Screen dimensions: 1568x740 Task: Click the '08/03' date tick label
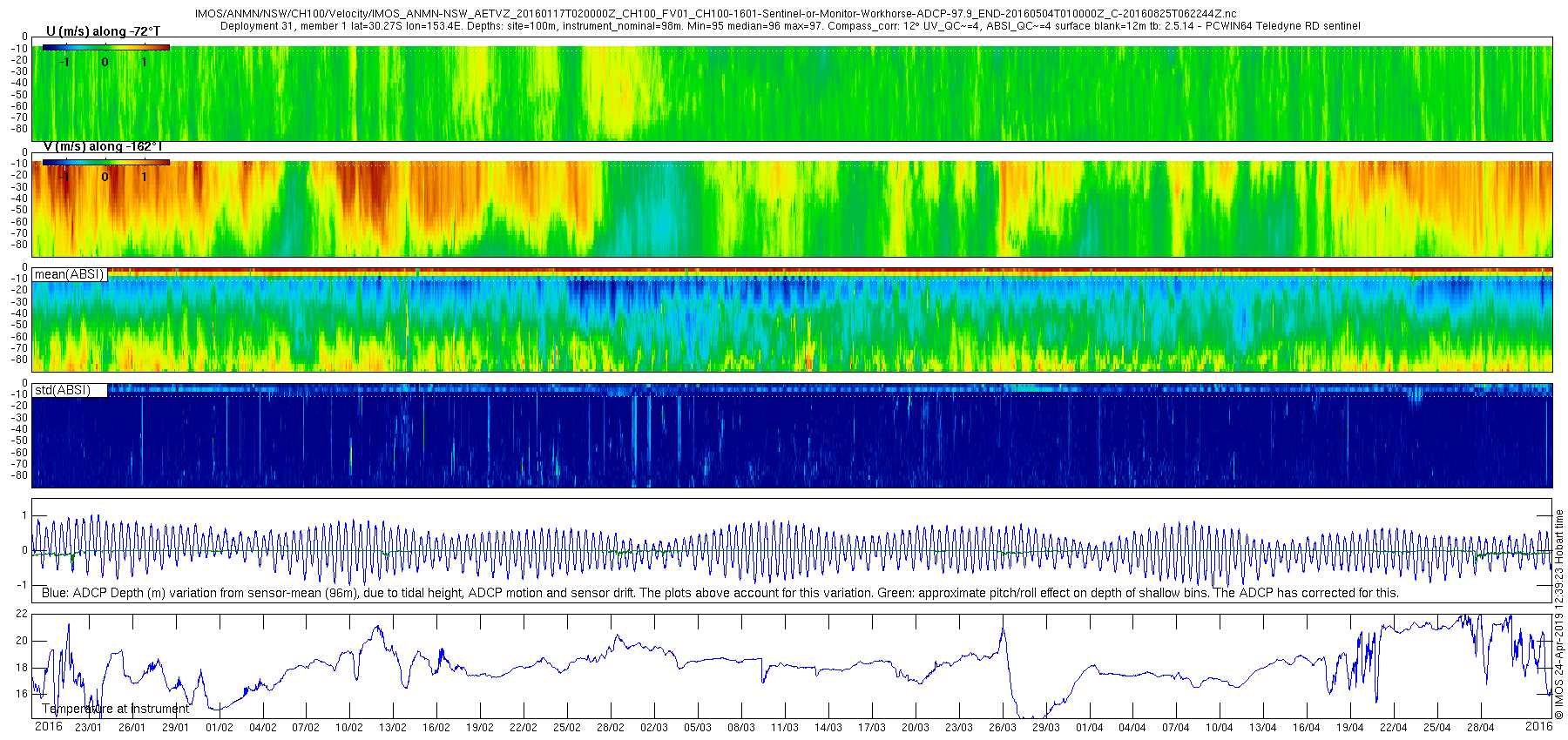(741, 728)
